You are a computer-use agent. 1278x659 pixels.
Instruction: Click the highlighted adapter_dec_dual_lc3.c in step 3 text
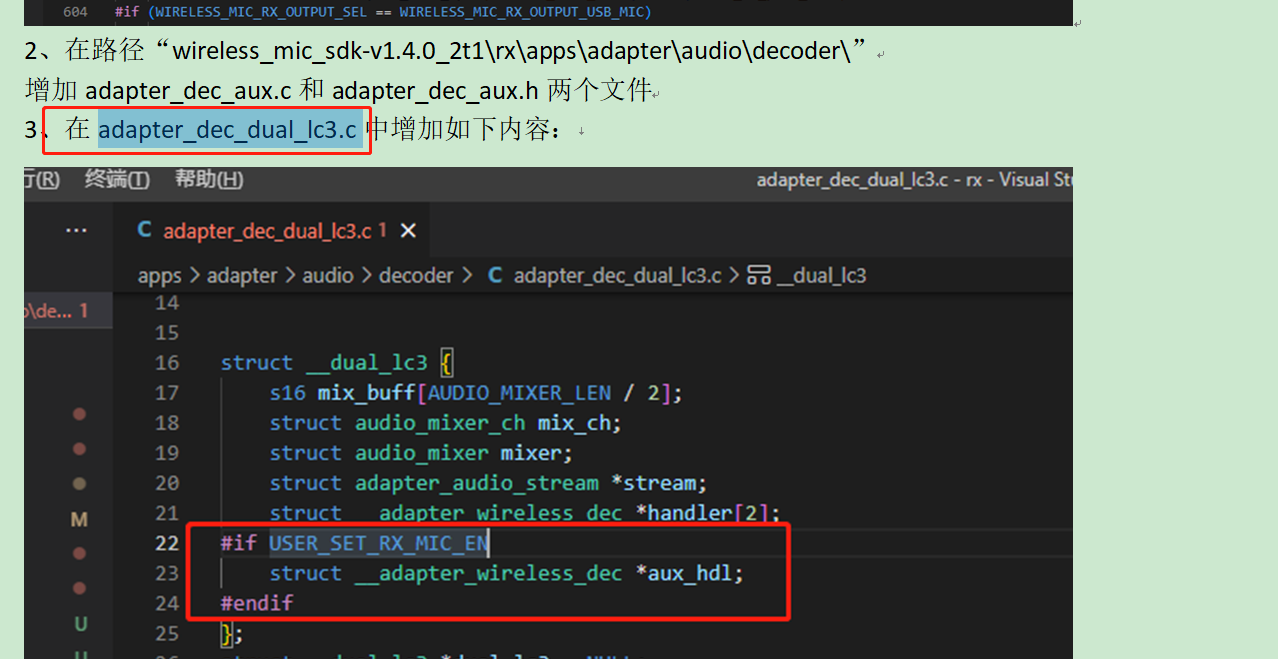pos(228,130)
